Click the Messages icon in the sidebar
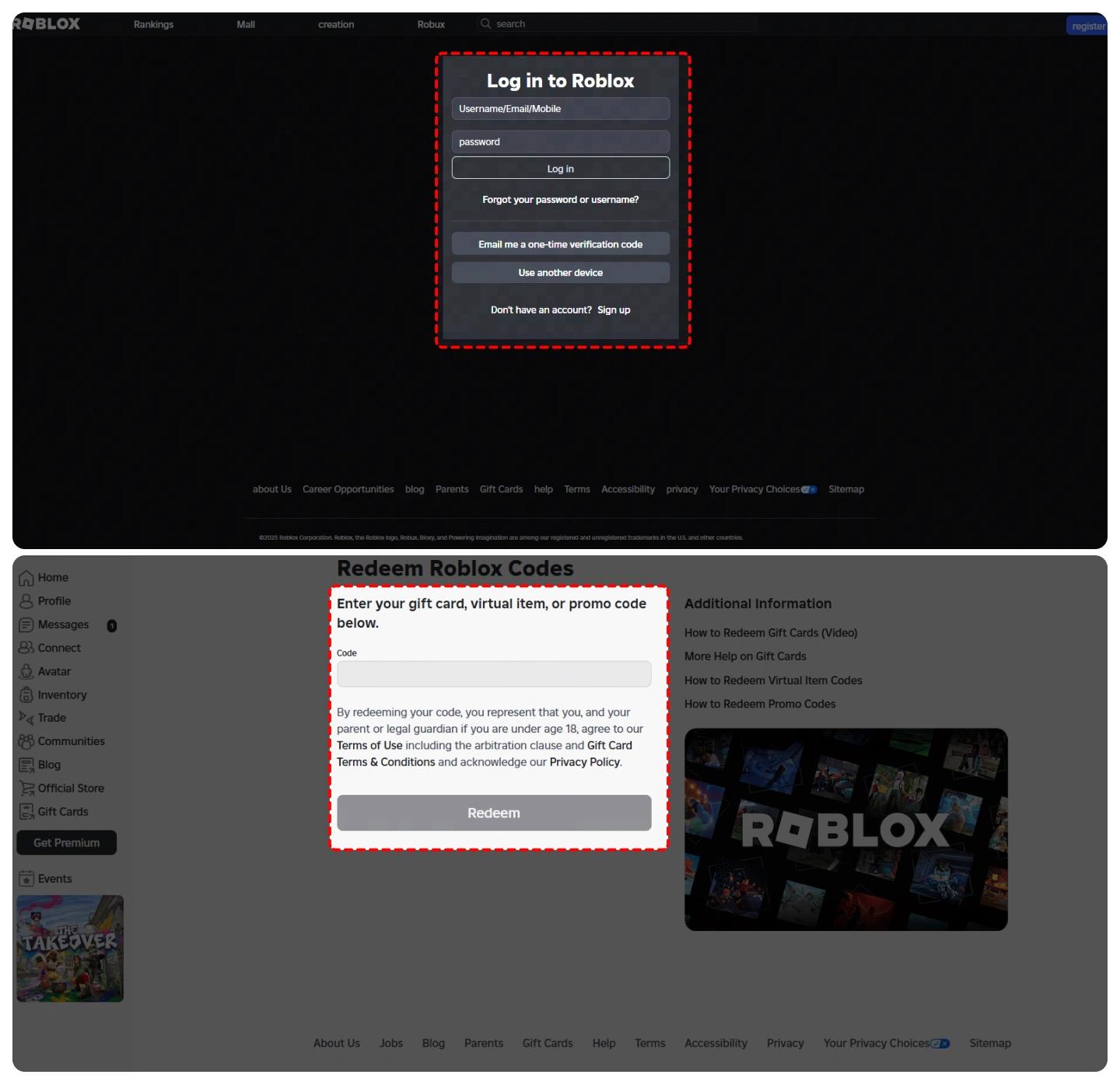1120x1085 pixels. [x=26, y=625]
